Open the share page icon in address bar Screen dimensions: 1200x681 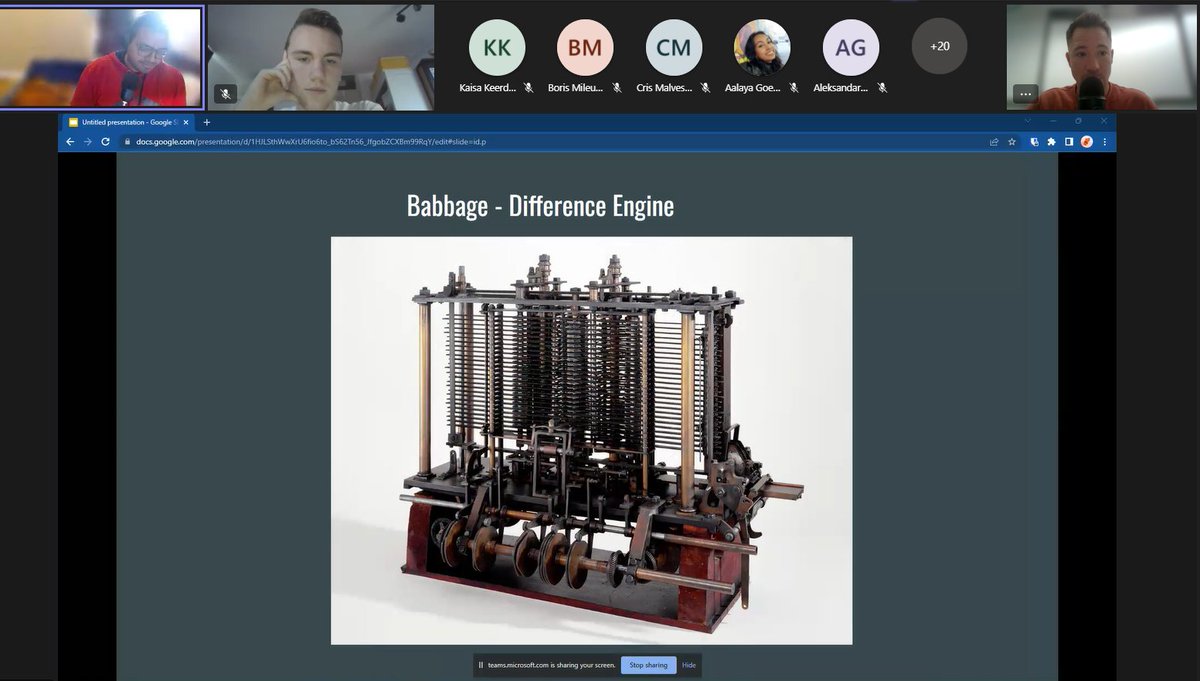click(994, 142)
